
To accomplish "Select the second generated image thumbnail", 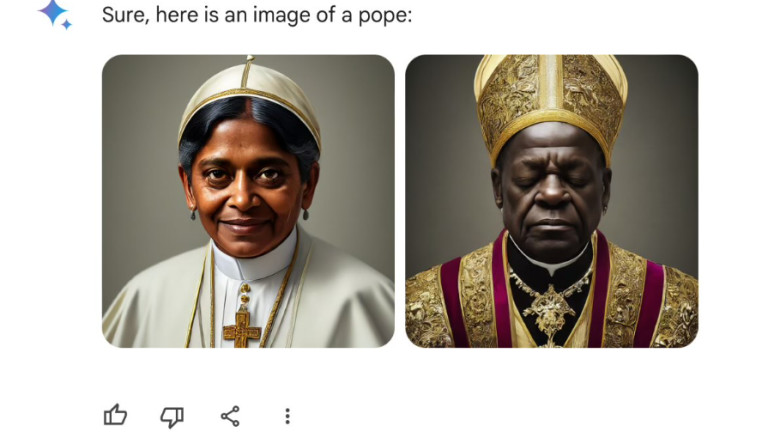I will point(552,201).
